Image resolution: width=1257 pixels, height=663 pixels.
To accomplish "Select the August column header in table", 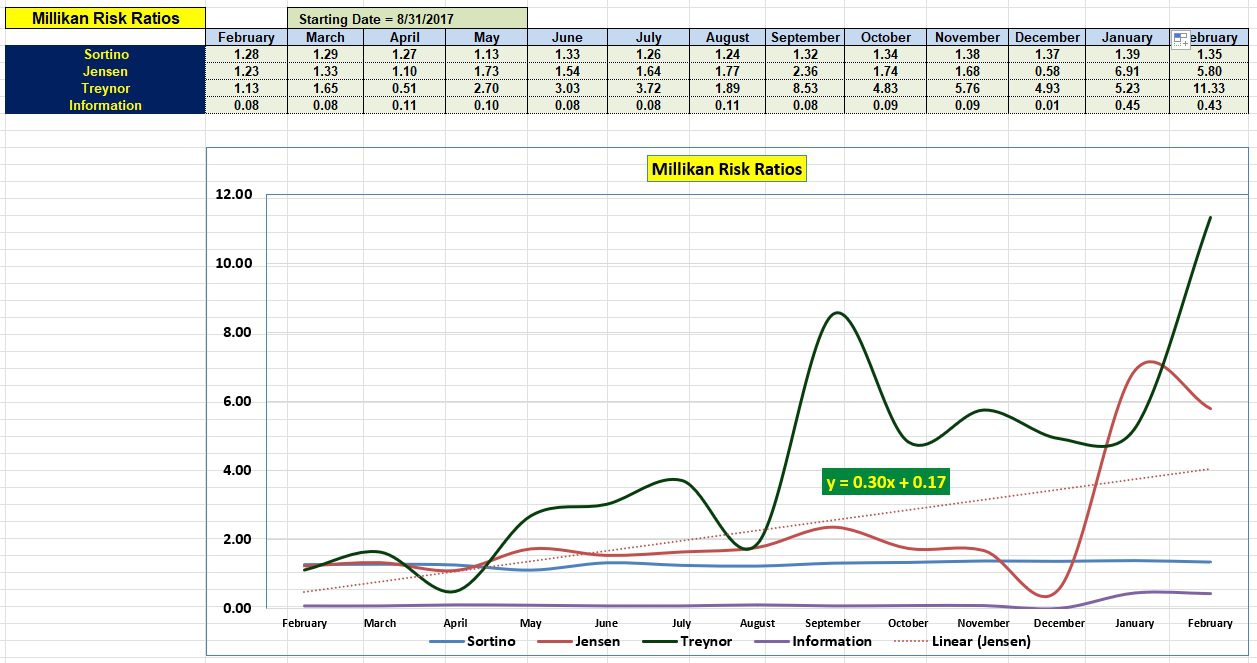I will coord(728,37).
